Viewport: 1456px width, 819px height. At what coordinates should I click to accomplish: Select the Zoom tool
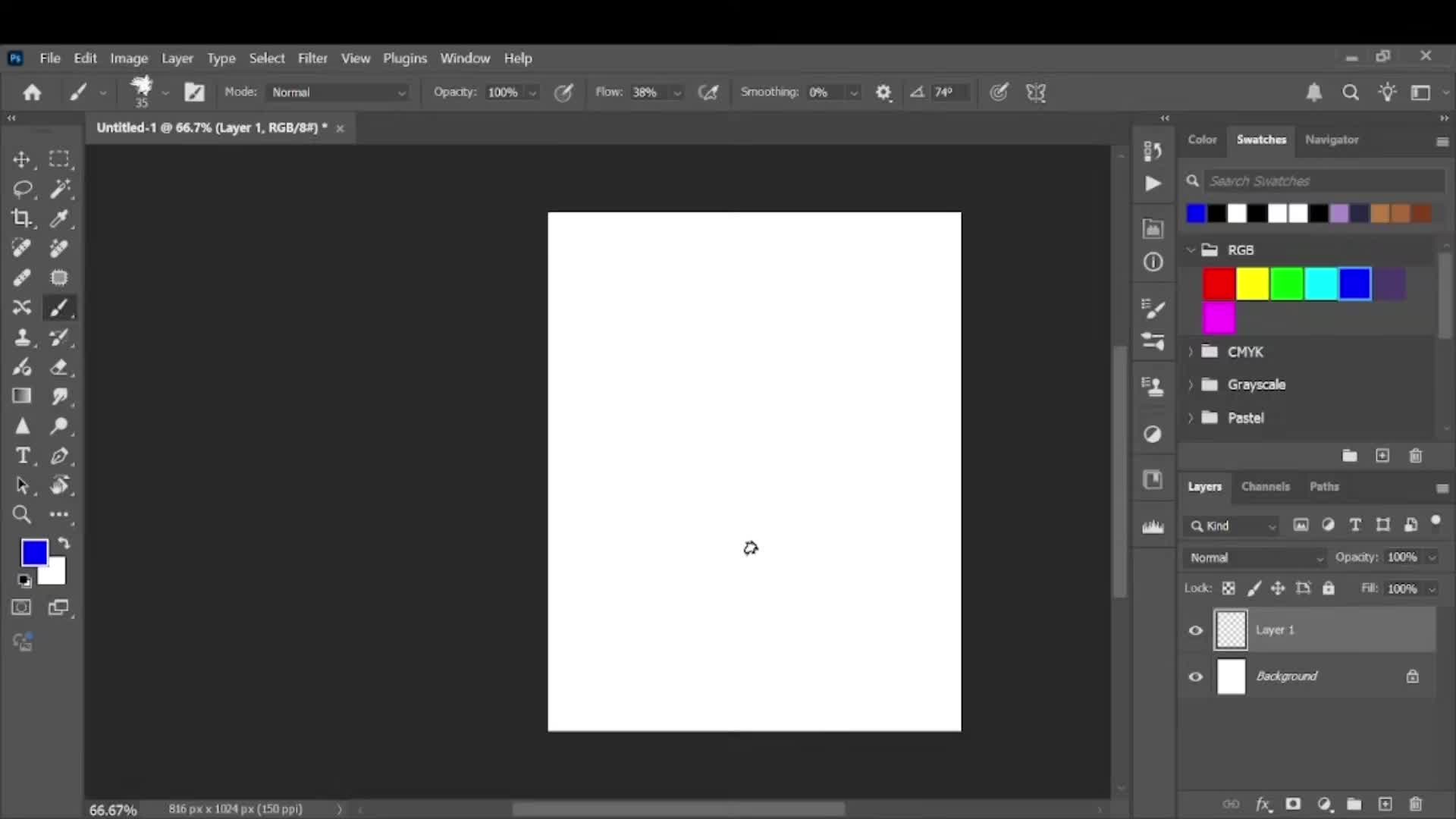click(22, 516)
